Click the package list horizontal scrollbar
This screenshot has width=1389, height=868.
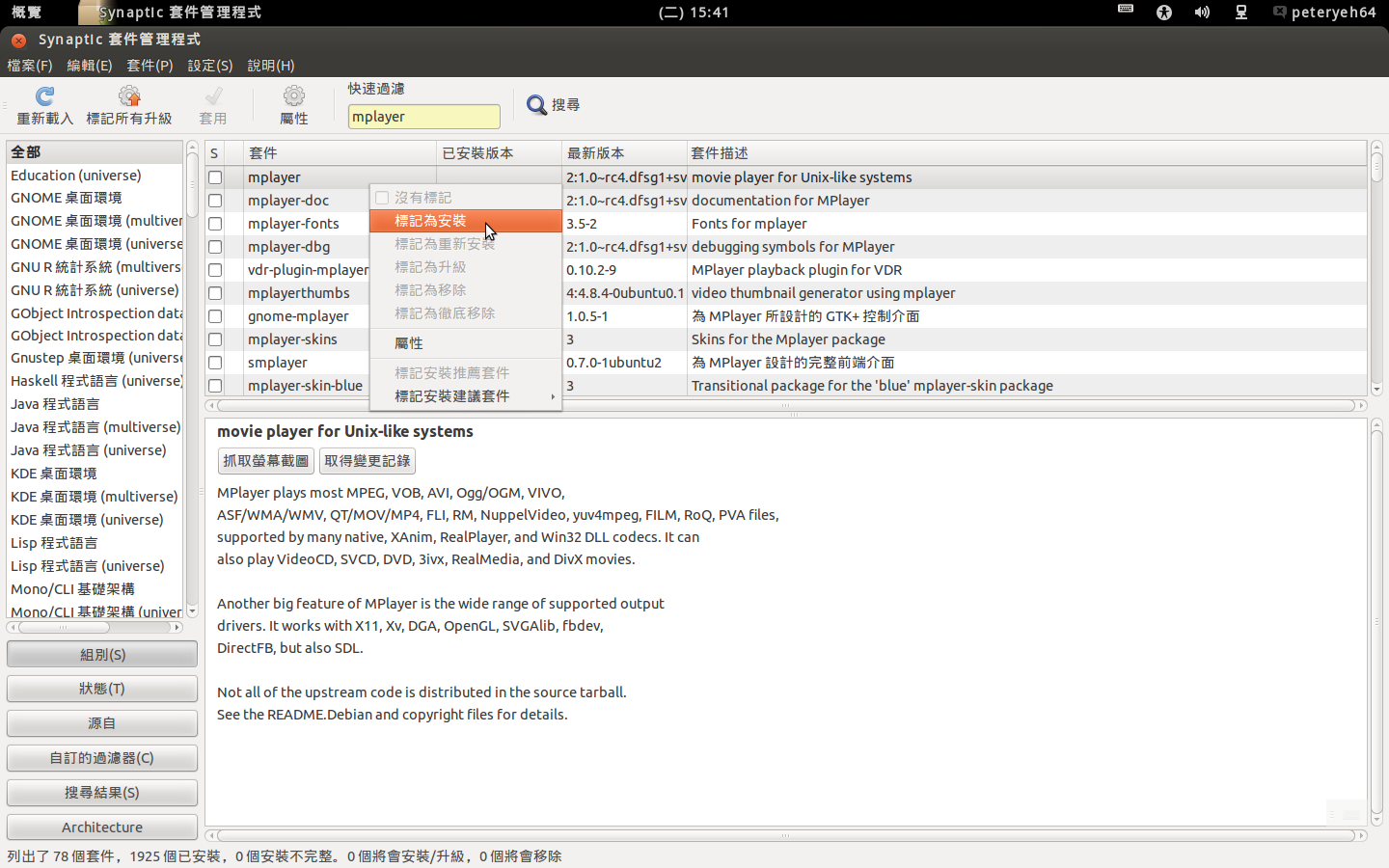click(786, 406)
